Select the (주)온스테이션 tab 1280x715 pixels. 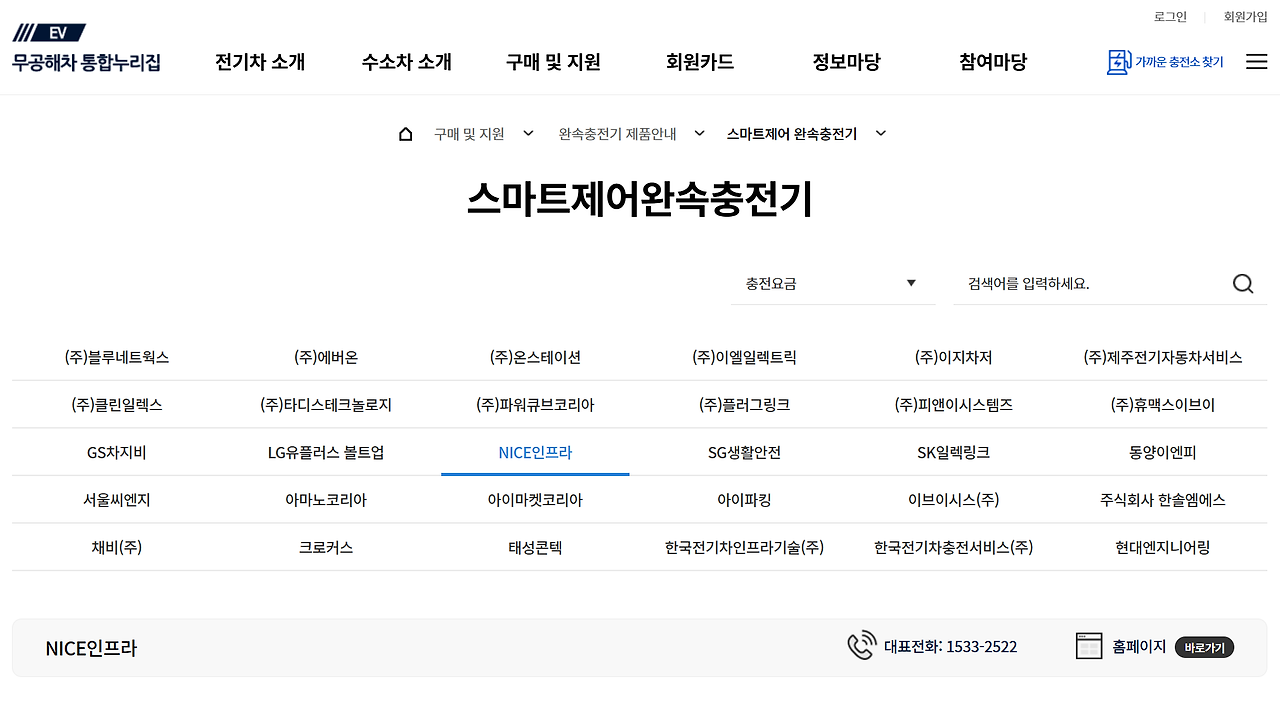pos(535,357)
